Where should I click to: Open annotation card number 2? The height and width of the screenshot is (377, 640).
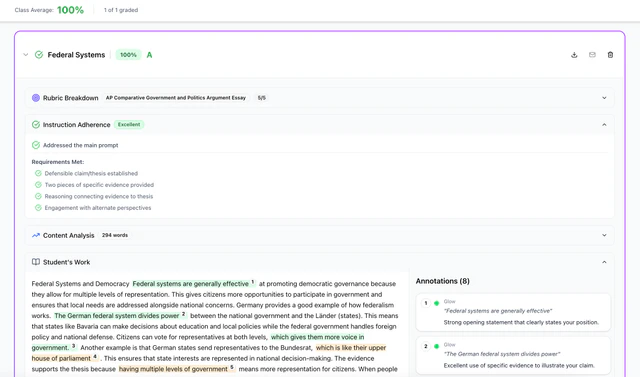tap(513, 355)
